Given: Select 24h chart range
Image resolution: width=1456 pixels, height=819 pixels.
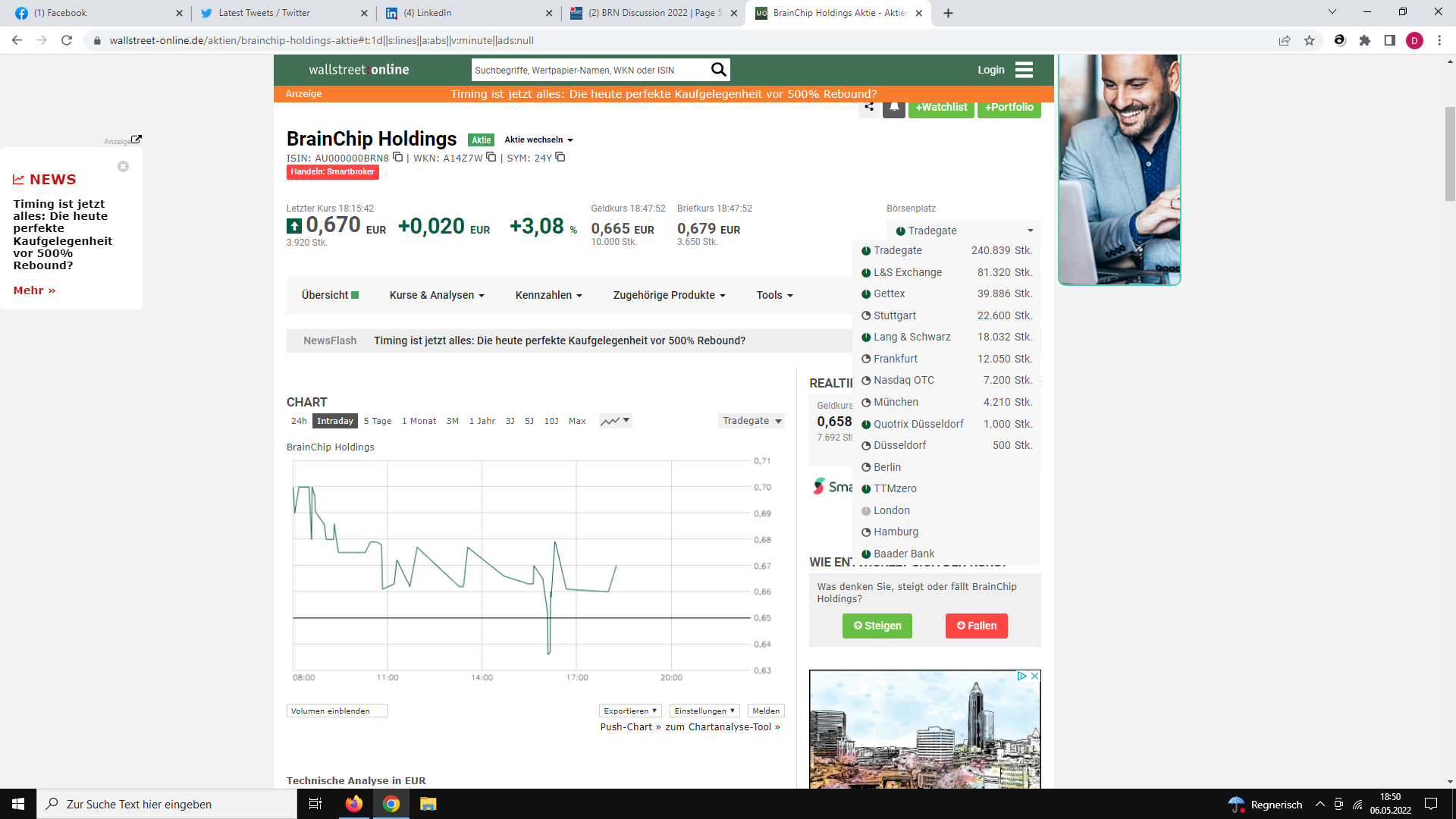Looking at the screenshot, I should (x=299, y=421).
